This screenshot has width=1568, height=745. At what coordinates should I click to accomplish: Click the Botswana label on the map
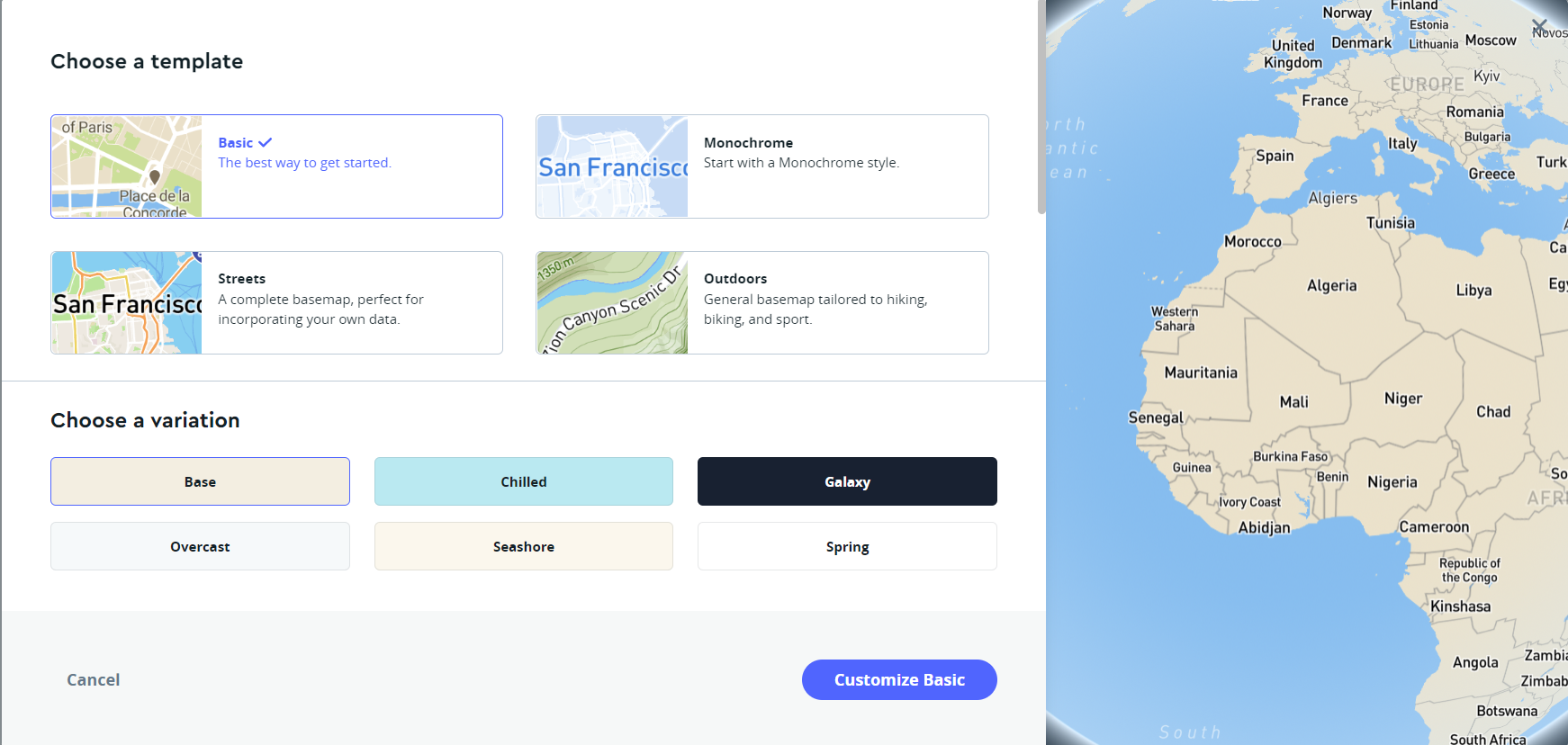1507,711
